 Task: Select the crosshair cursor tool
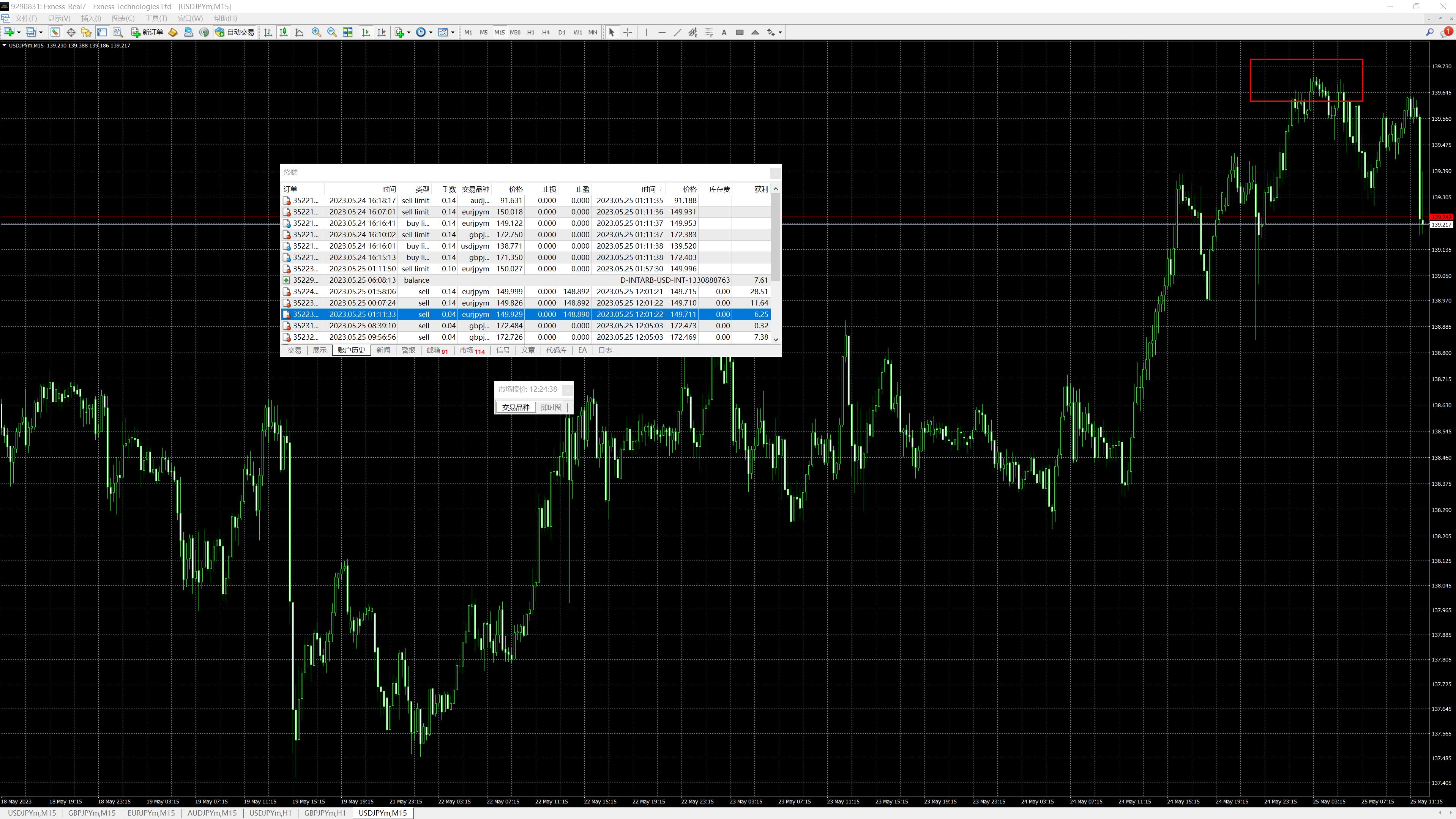click(x=628, y=32)
